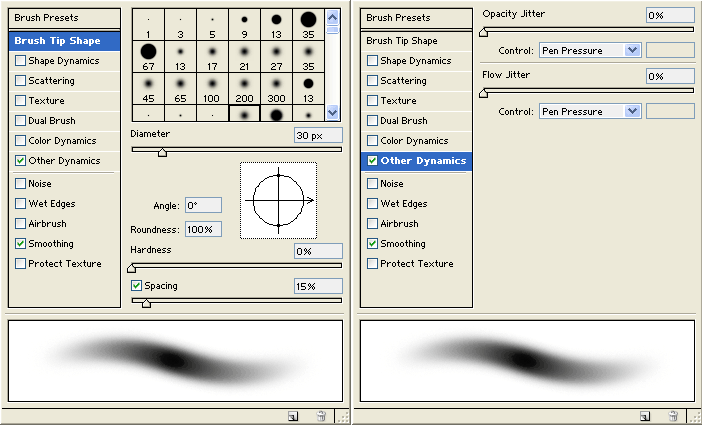This screenshot has width=702, height=425.
Task: Check Protect Texture in Brush Tip Shape panel
Action: click(20, 263)
